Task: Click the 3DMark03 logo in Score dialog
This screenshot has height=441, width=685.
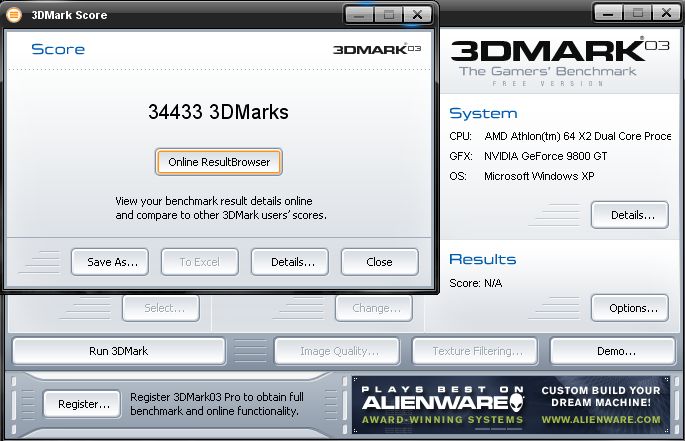Action: pos(377,49)
